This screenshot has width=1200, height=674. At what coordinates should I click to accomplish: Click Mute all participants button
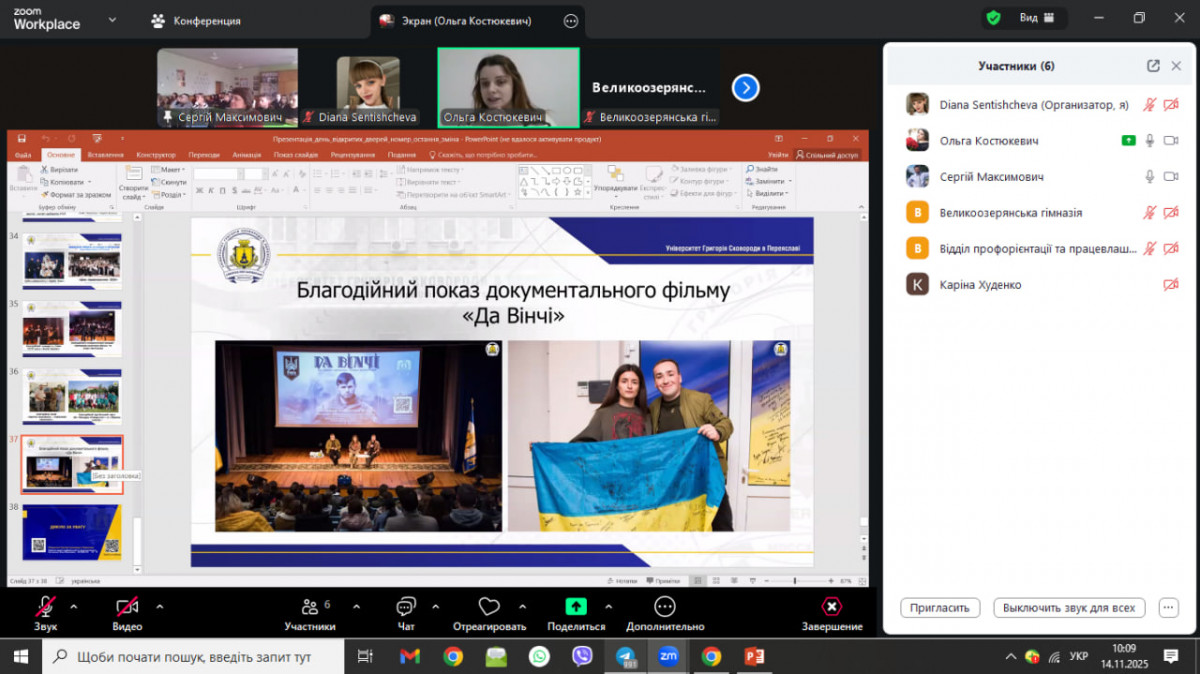[x=1069, y=608]
